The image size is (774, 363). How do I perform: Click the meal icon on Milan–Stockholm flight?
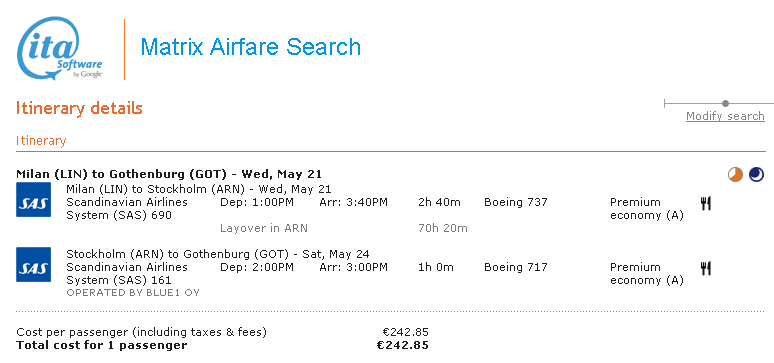pyautogui.click(x=706, y=203)
